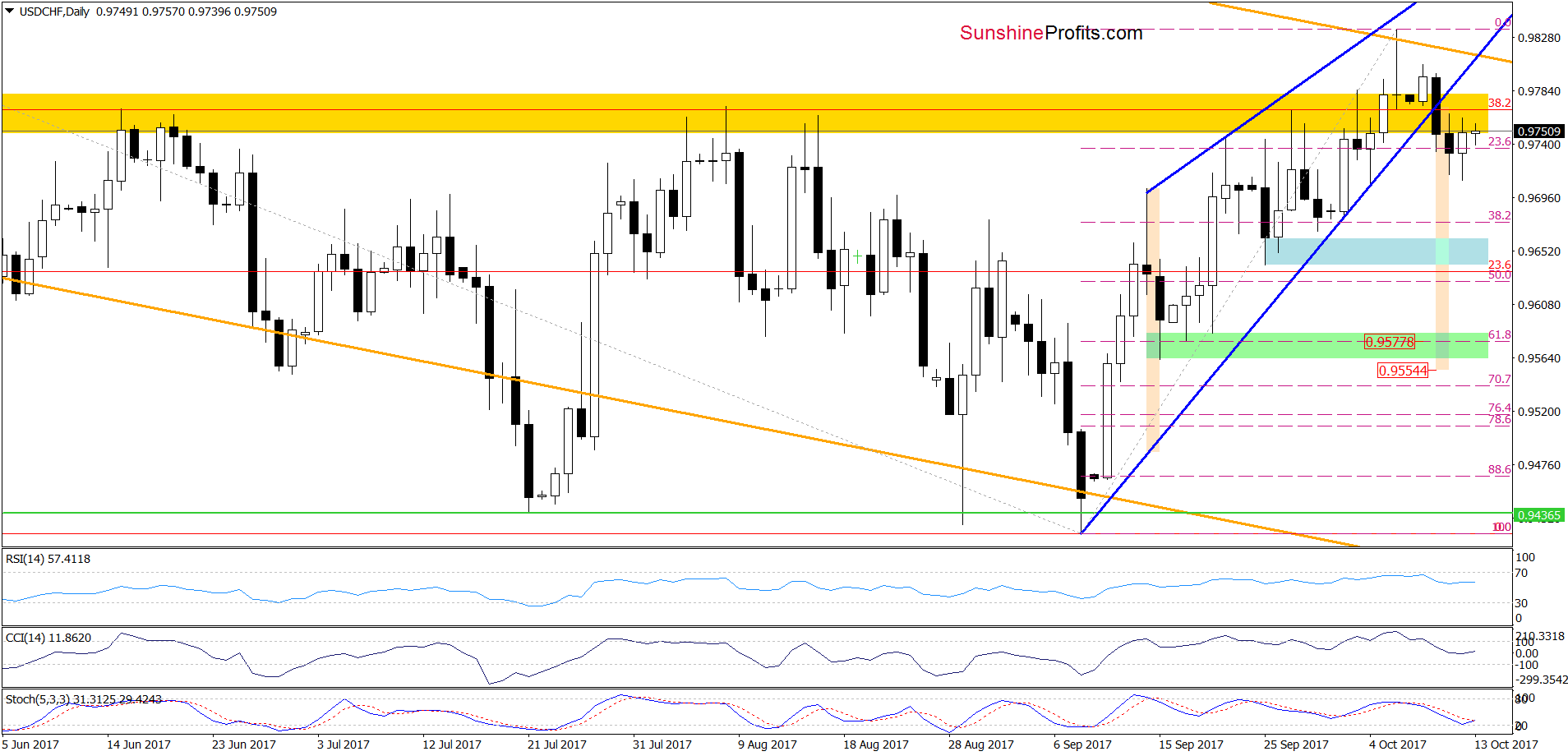Click the red price label 0.95778

tap(1390, 342)
